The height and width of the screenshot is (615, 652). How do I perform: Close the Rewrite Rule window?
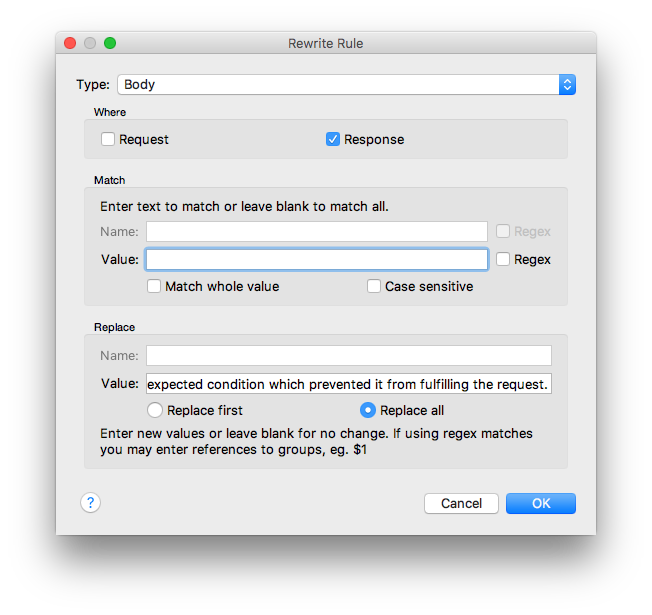[70, 43]
